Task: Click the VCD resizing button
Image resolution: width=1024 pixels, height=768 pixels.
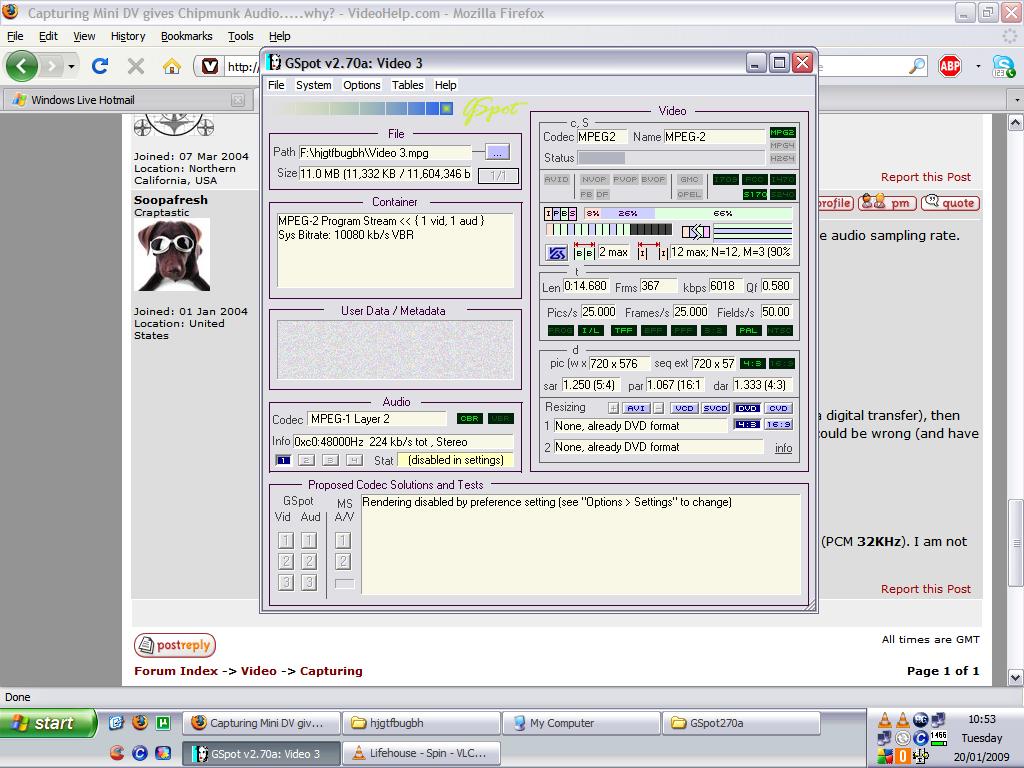Action: point(684,408)
